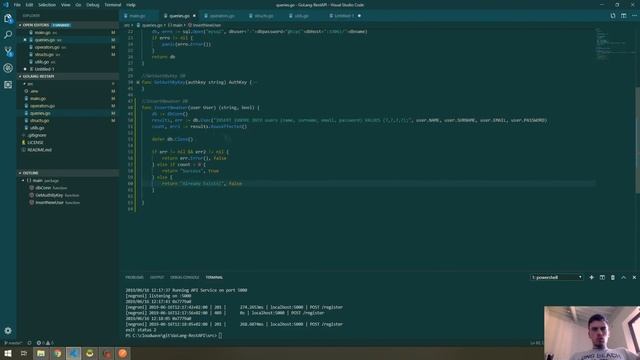The image size is (640, 360).
Task: Open Chrome from the taskbar
Action: tap(57, 353)
